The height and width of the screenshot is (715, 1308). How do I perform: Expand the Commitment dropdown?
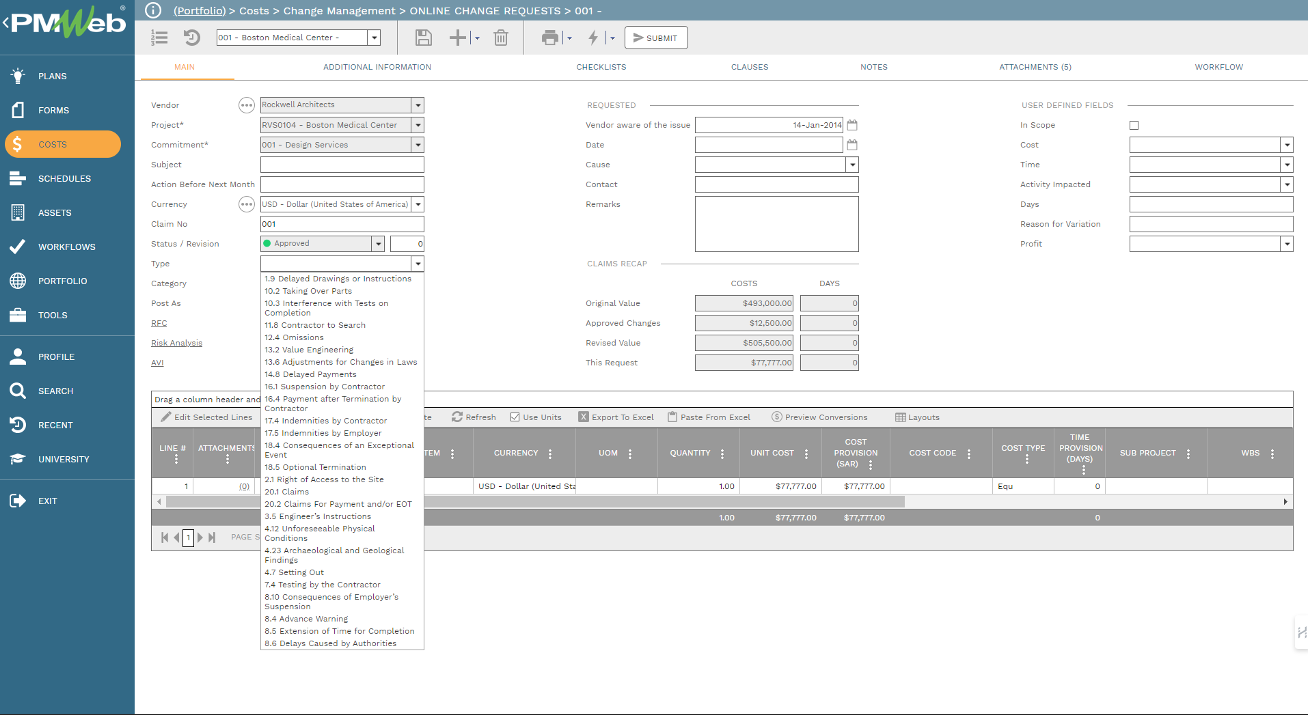tap(417, 145)
